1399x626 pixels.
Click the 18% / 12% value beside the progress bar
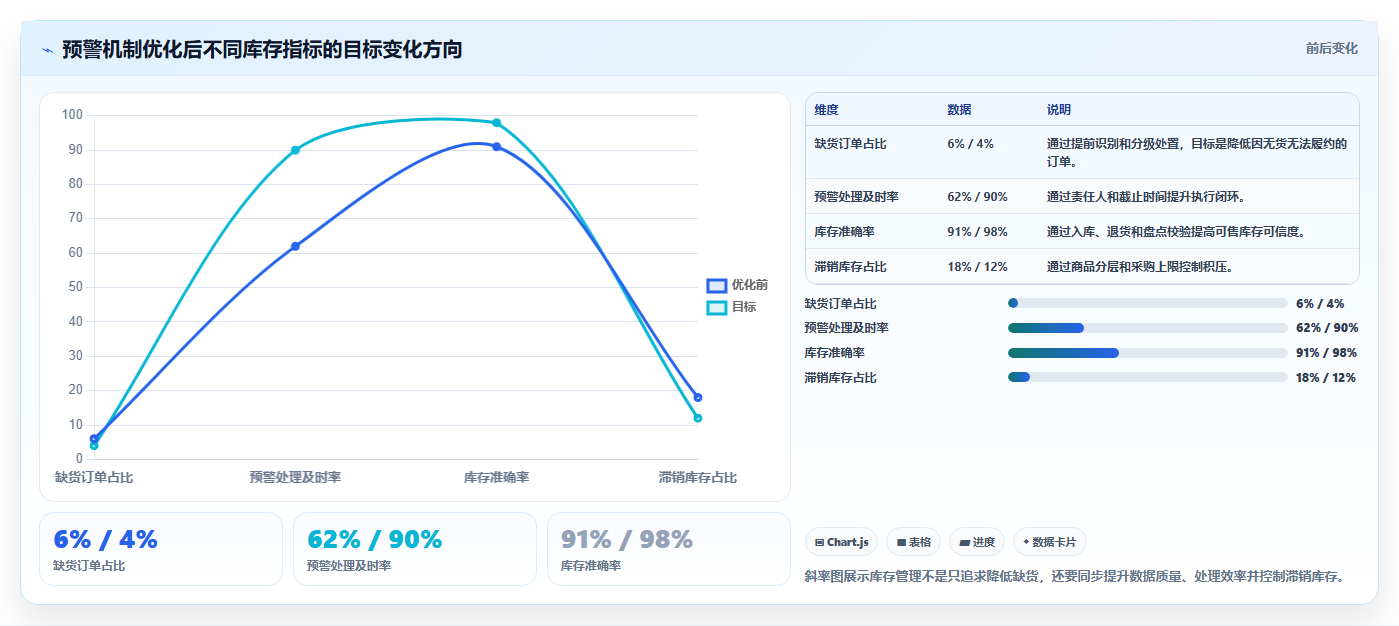point(1326,377)
